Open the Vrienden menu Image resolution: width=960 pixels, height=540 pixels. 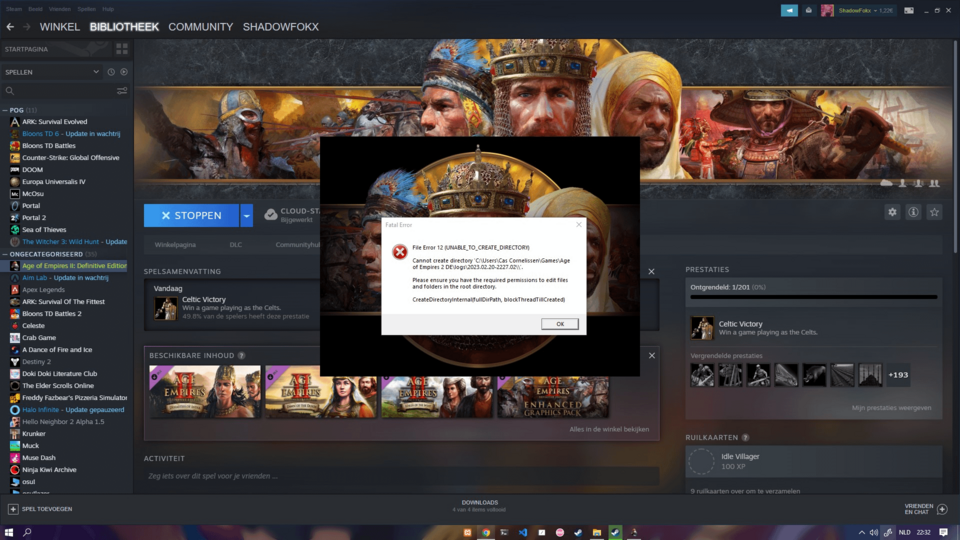60,9
